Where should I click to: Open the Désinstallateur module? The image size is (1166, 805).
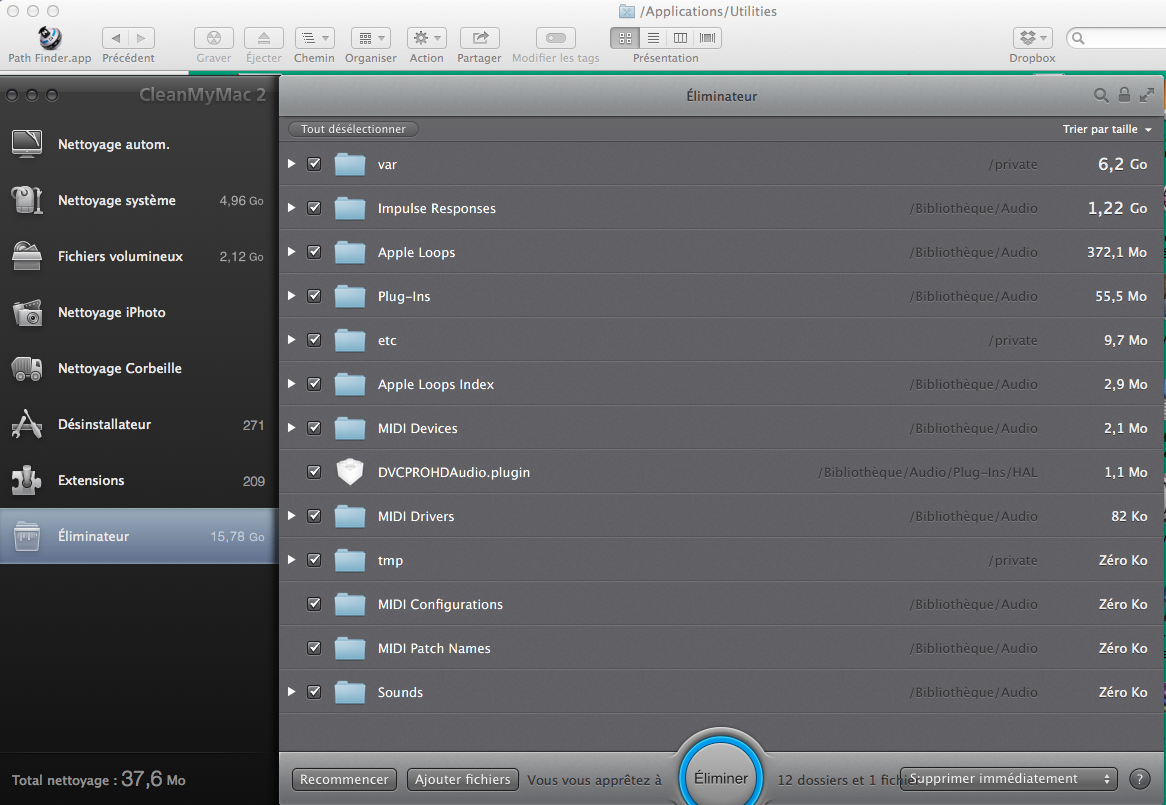pyautogui.click(x=104, y=425)
